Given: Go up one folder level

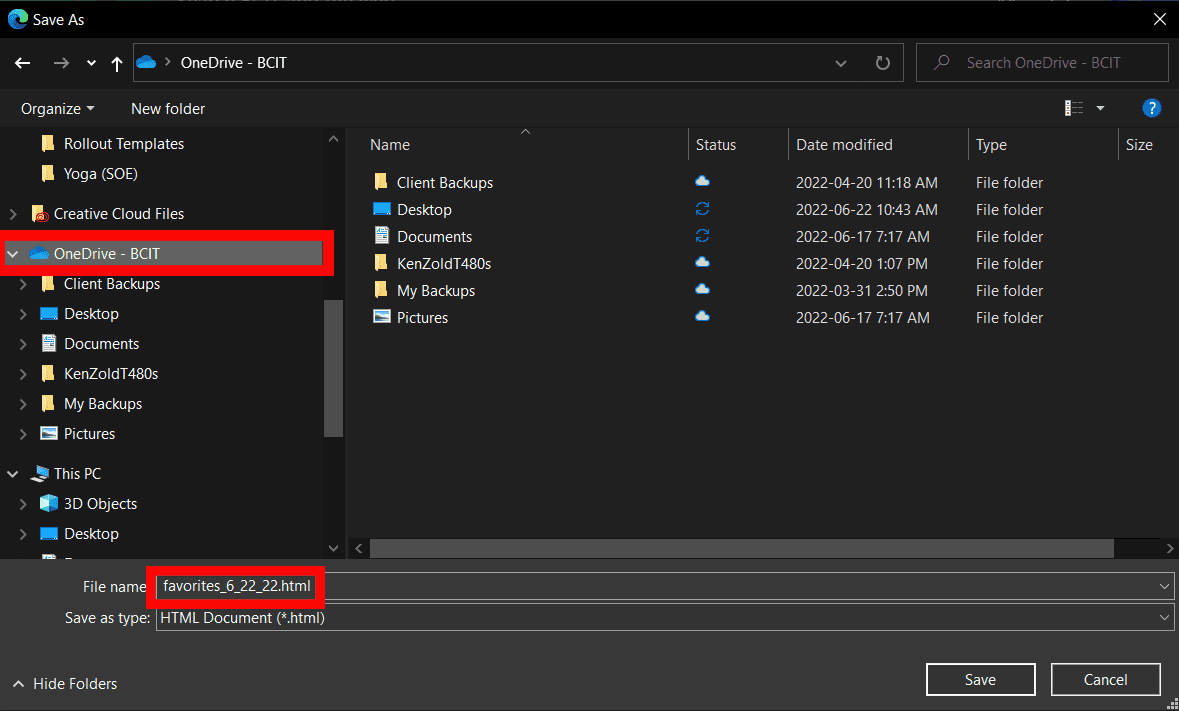Looking at the screenshot, I should 117,63.
